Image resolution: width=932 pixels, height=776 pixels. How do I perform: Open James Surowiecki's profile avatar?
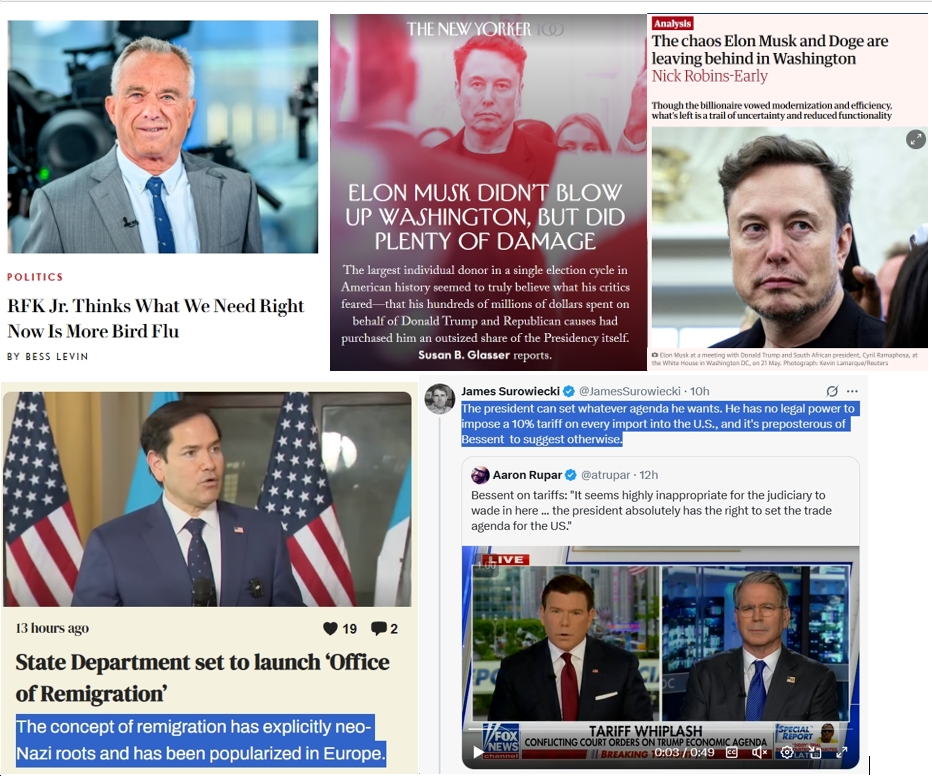[440, 399]
